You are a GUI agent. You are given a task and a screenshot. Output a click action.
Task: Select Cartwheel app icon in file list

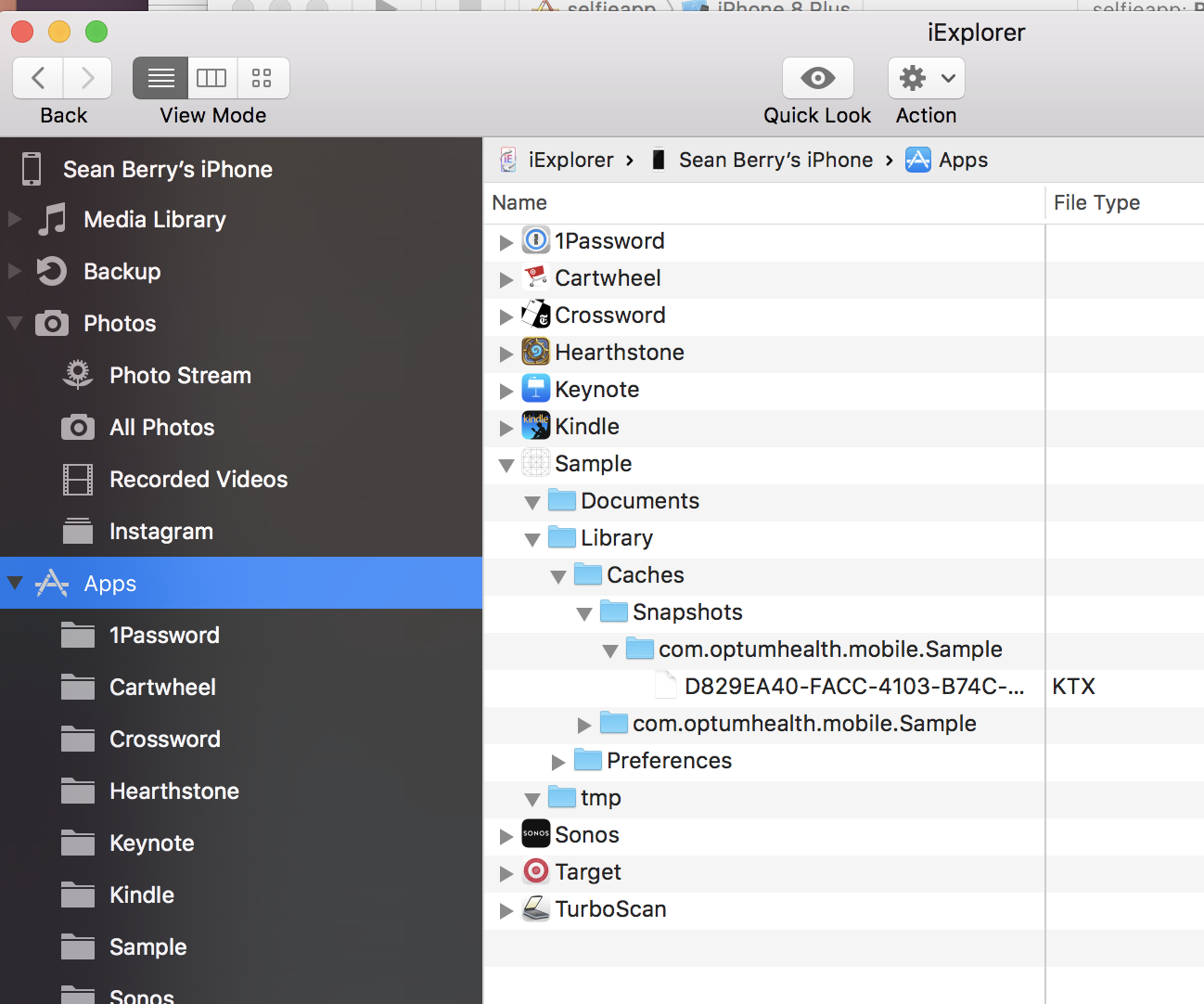(536, 277)
